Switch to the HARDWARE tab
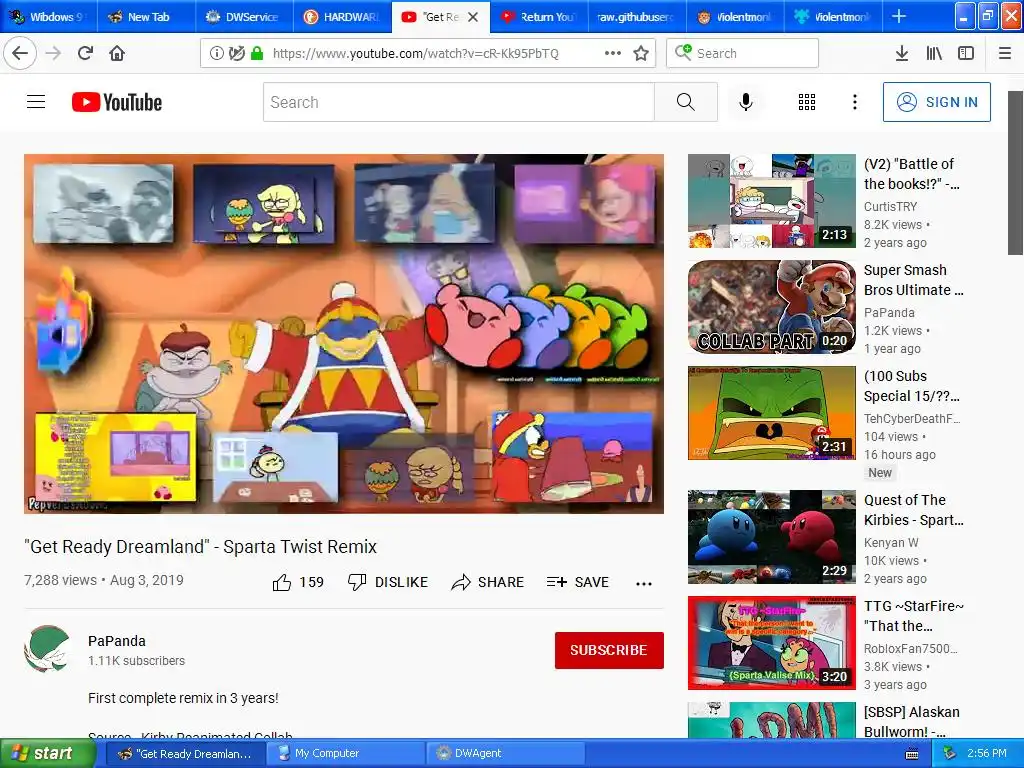 (x=342, y=16)
